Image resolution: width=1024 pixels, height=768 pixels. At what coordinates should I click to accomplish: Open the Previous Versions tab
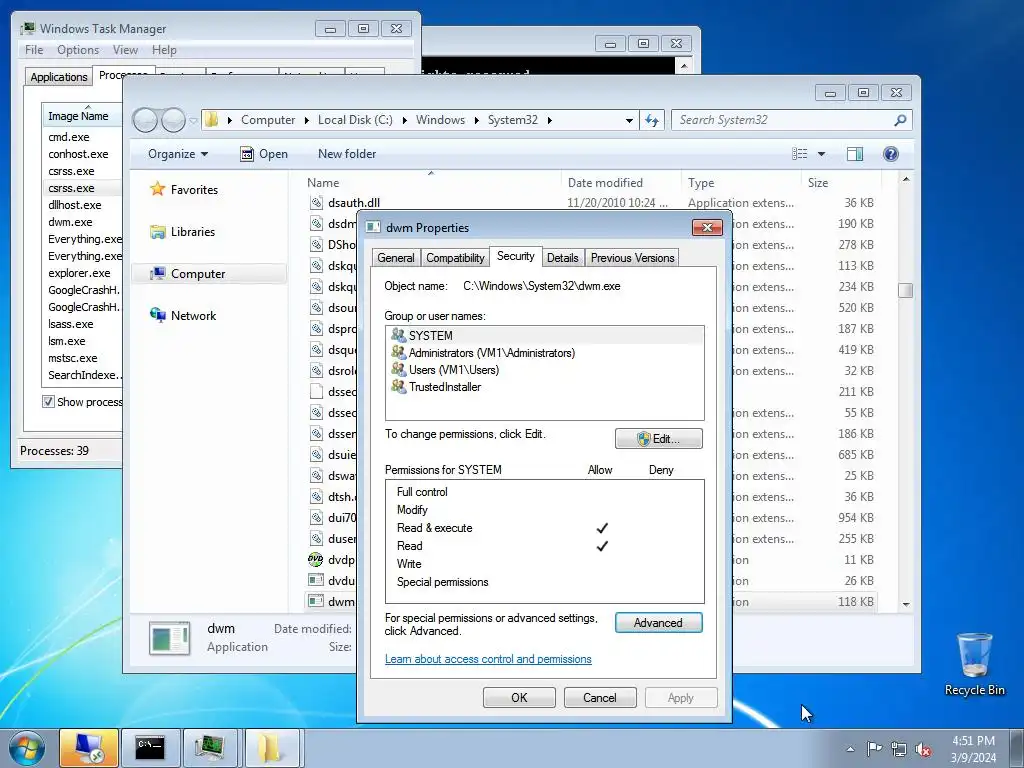coord(632,258)
